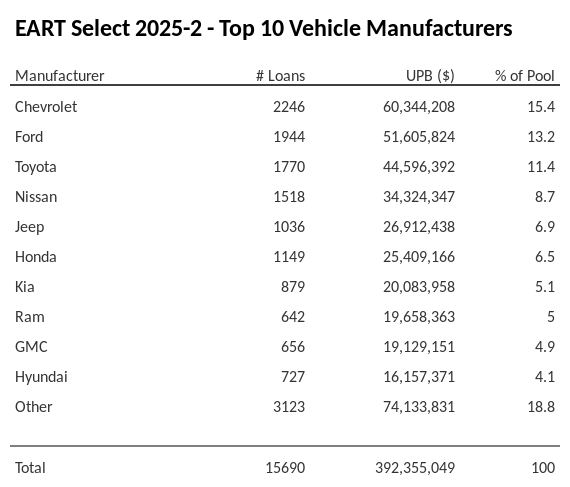The height and width of the screenshot is (487, 570).
Task: Click the 'Manufacturer' column header
Action: (x=60, y=76)
